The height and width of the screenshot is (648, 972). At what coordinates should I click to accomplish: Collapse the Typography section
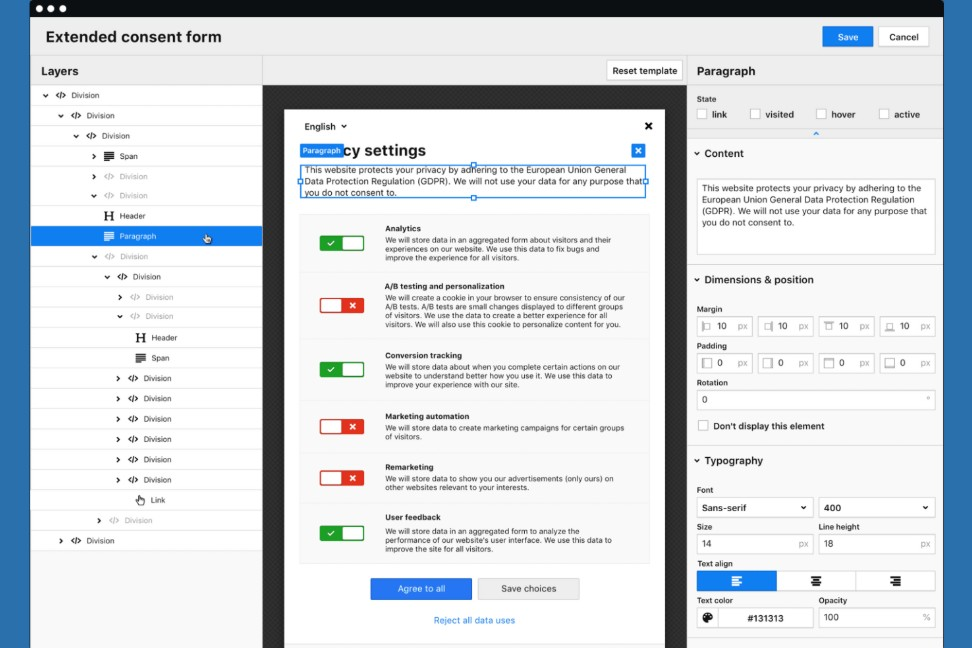(x=695, y=461)
